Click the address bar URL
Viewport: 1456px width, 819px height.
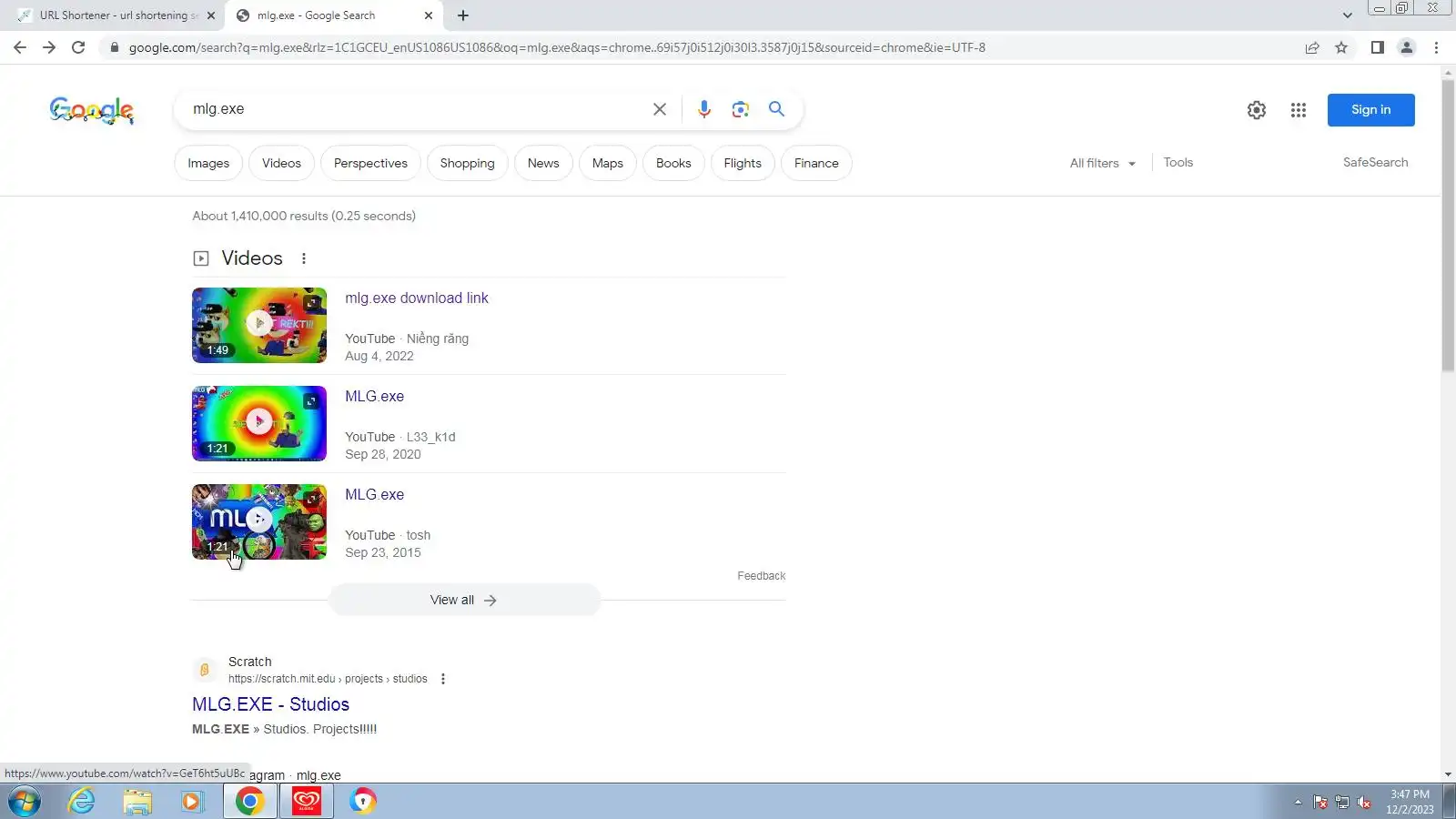pyautogui.click(x=557, y=47)
